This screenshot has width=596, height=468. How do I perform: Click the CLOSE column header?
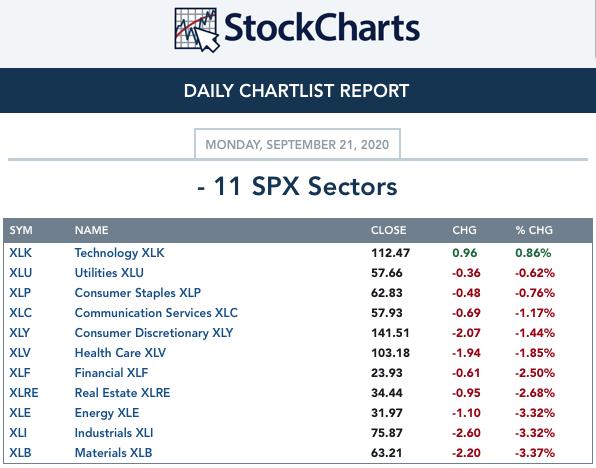[x=388, y=230]
